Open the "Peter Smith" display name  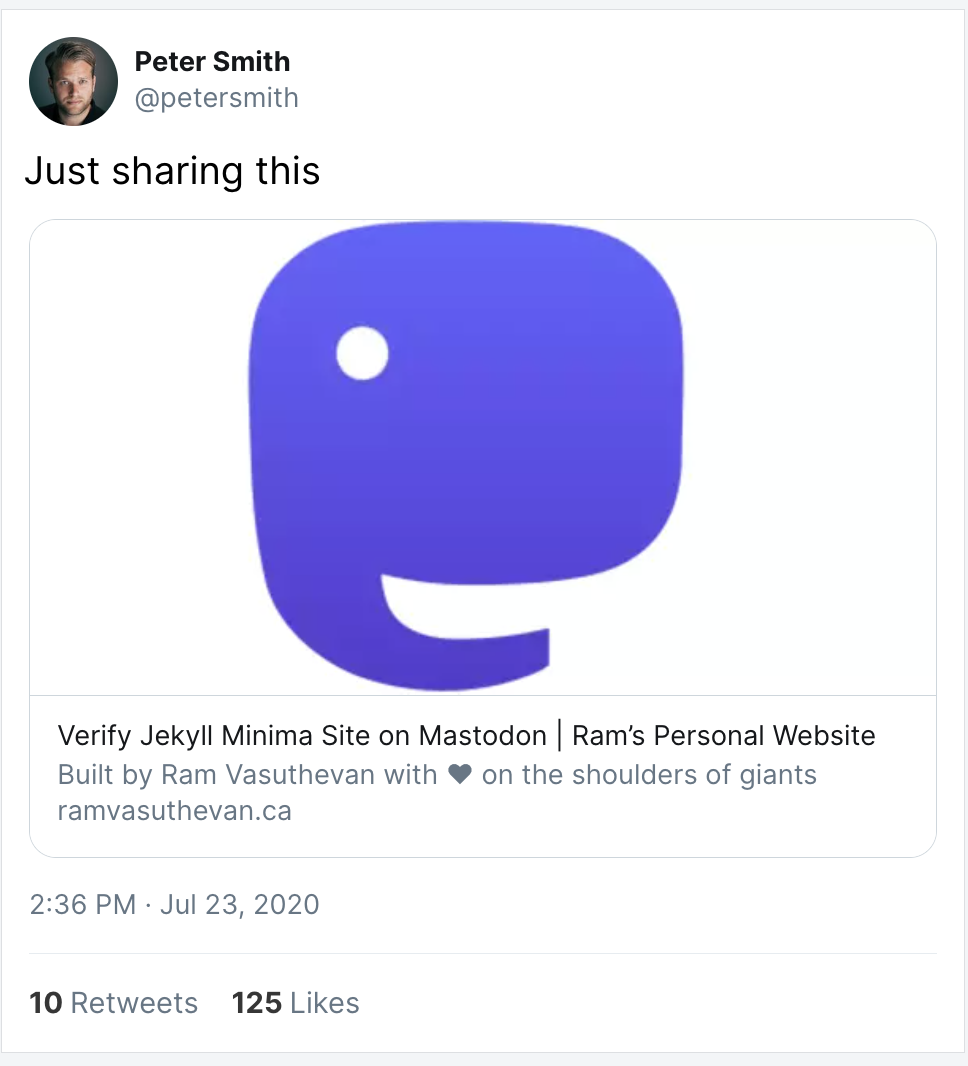point(212,62)
